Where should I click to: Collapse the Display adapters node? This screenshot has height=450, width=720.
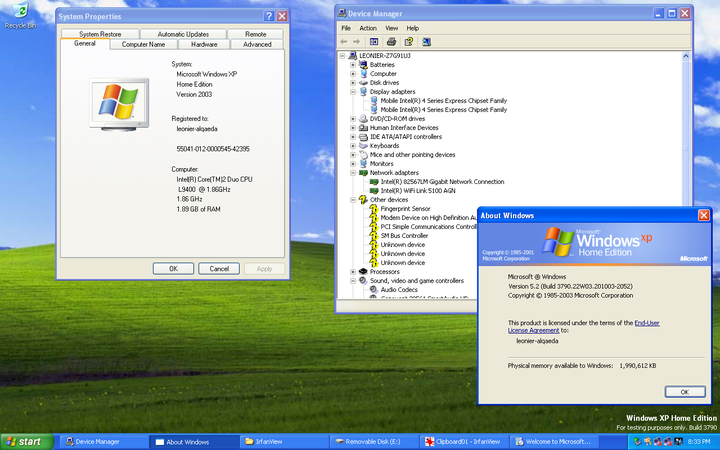coord(353,92)
